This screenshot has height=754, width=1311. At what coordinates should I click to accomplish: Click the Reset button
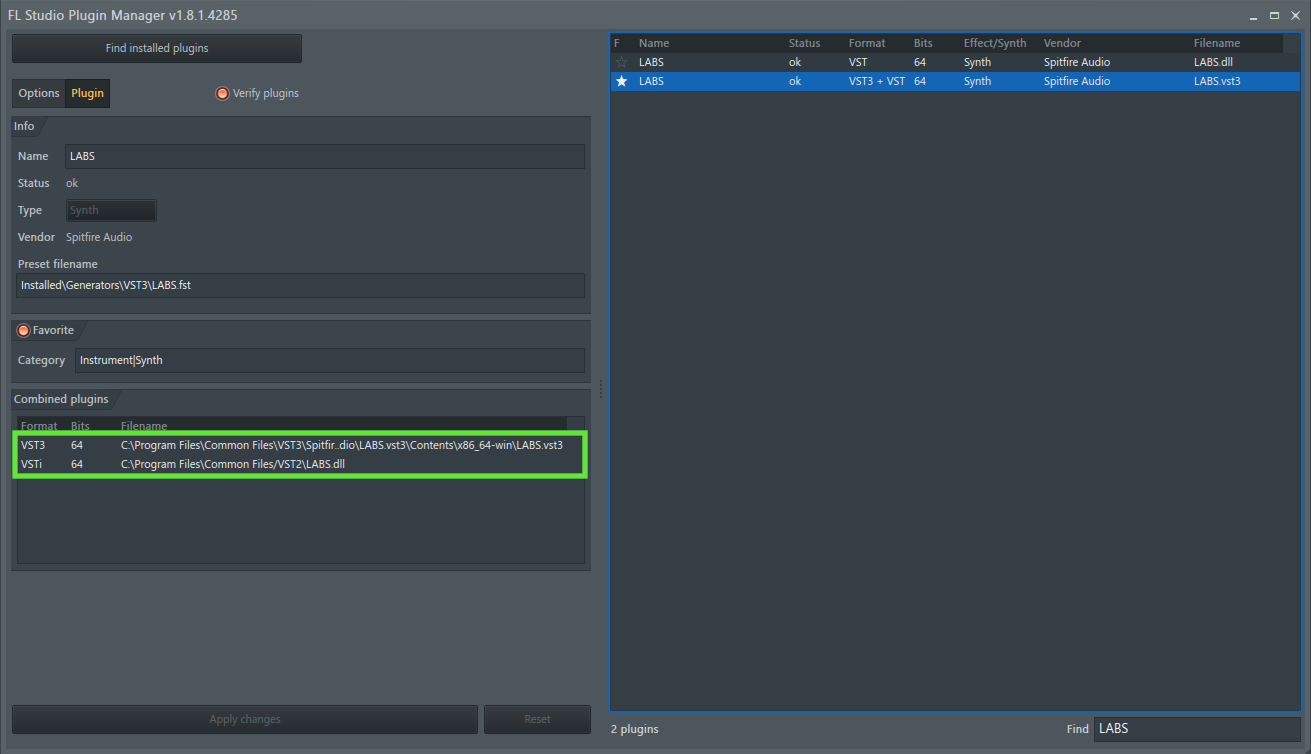[x=537, y=719]
